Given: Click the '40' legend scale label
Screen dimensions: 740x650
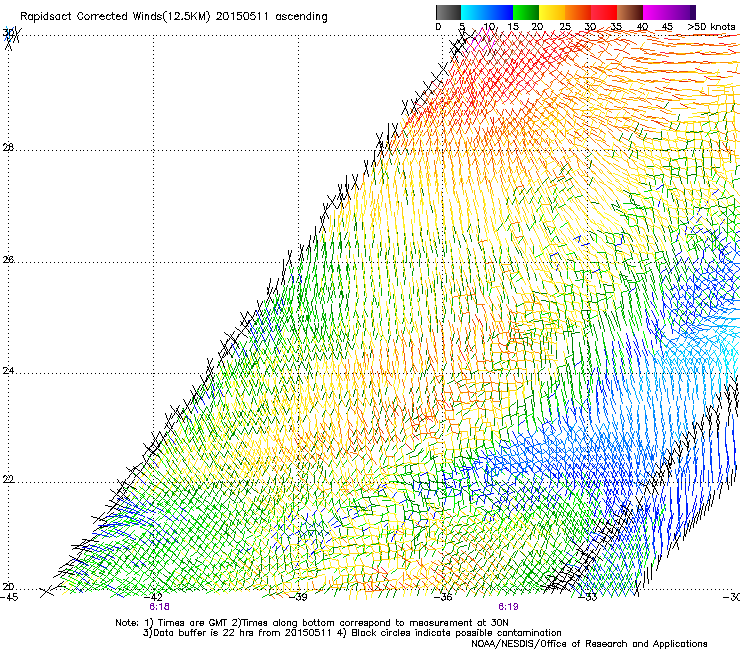Looking at the screenshot, I should point(642,27).
